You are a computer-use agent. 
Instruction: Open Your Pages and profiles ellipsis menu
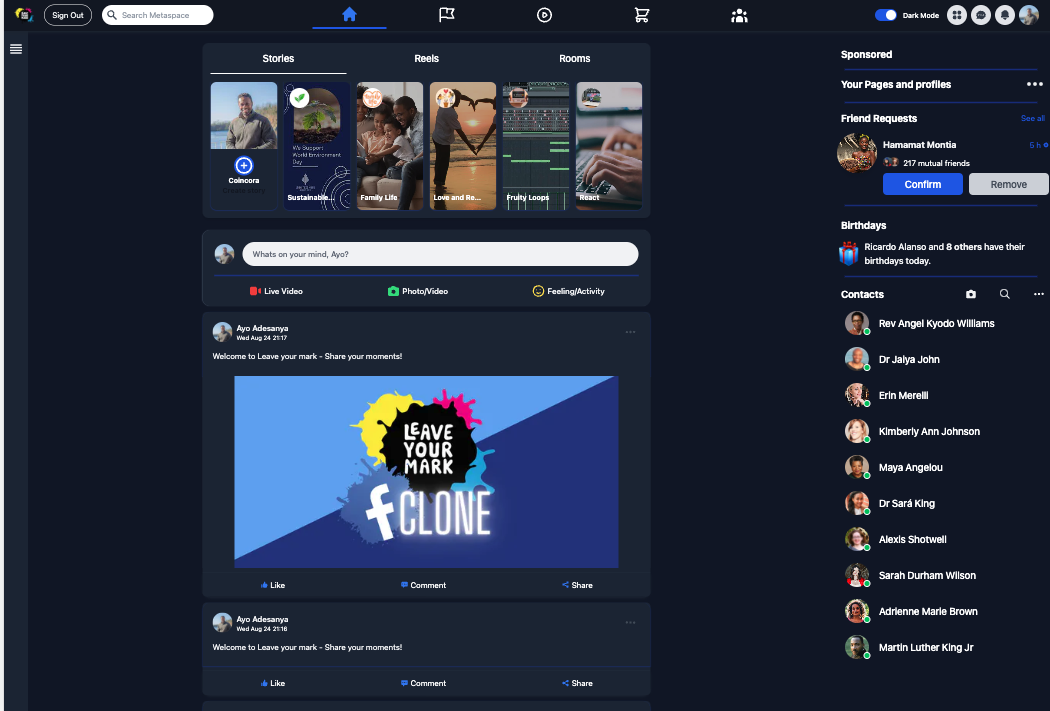pyautogui.click(x=1035, y=84)
